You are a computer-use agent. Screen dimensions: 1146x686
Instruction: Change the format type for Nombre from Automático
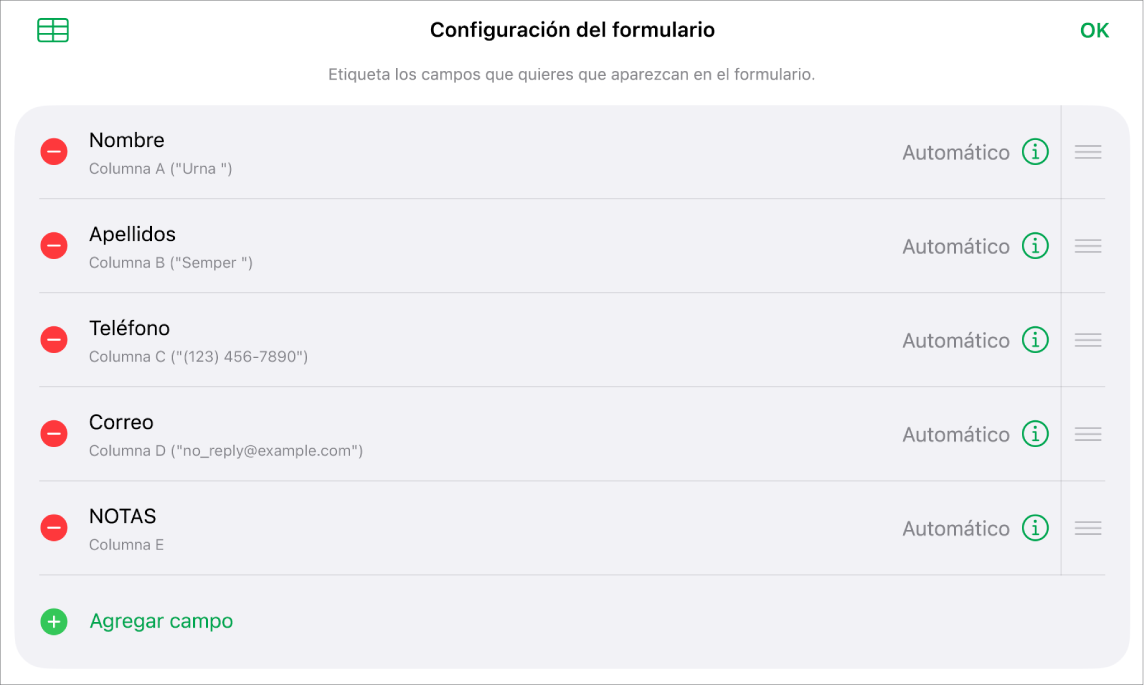click(955, 151)
